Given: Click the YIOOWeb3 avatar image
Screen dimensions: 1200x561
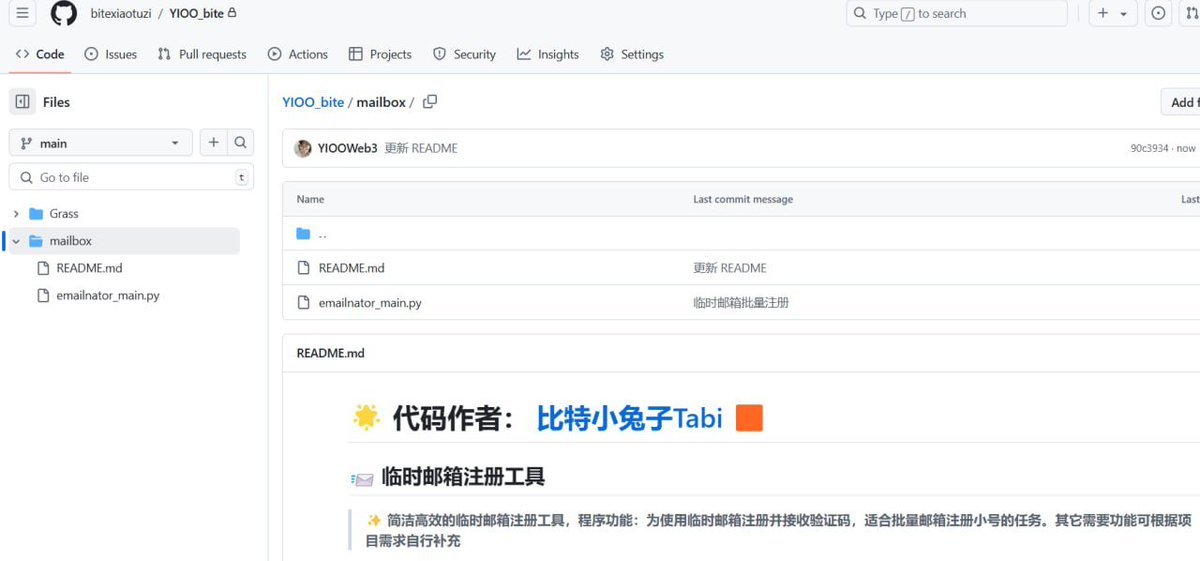Looking at the screenshot, I should coord(303,148).
